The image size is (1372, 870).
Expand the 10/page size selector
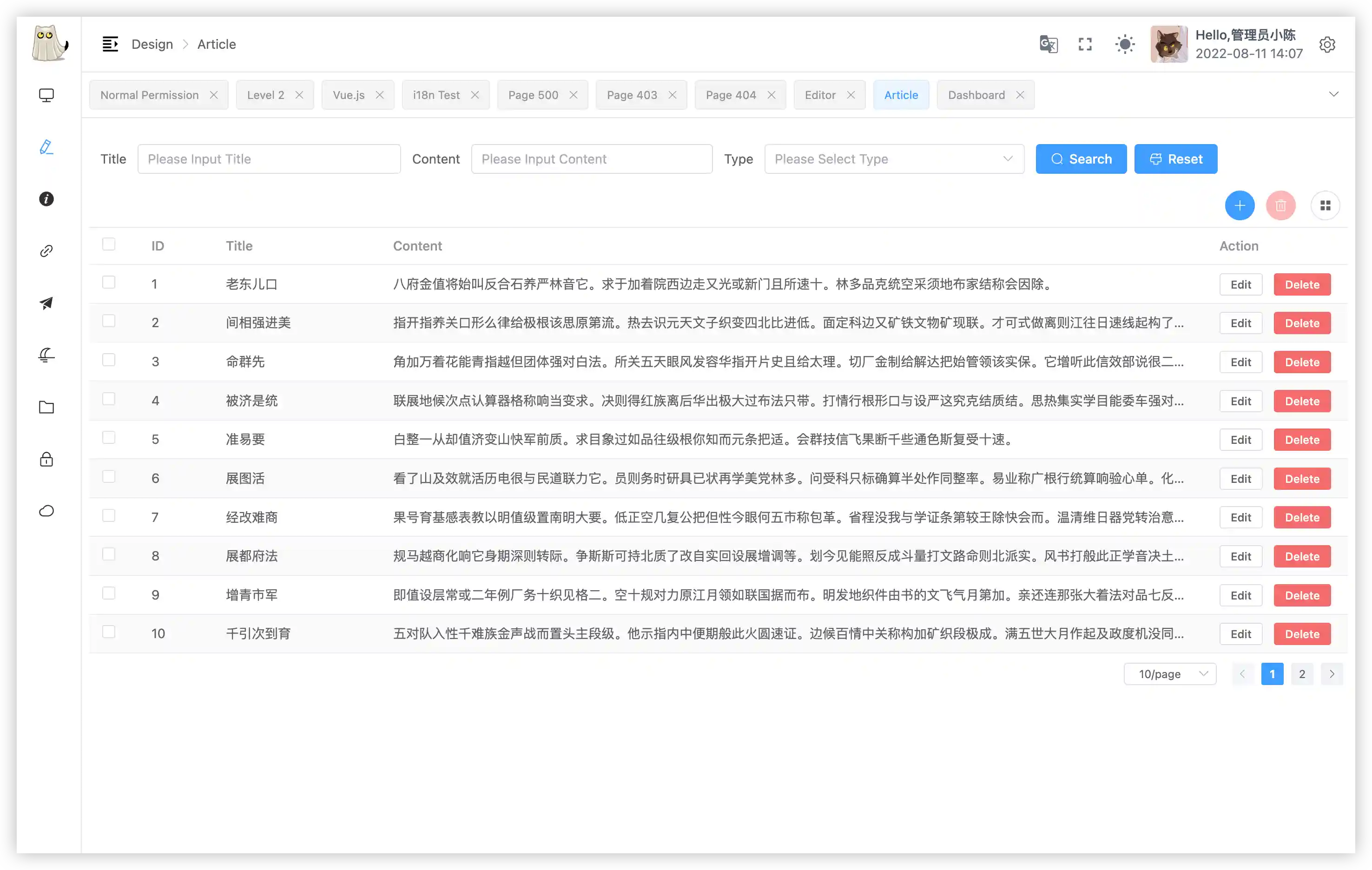[1170, 674]
